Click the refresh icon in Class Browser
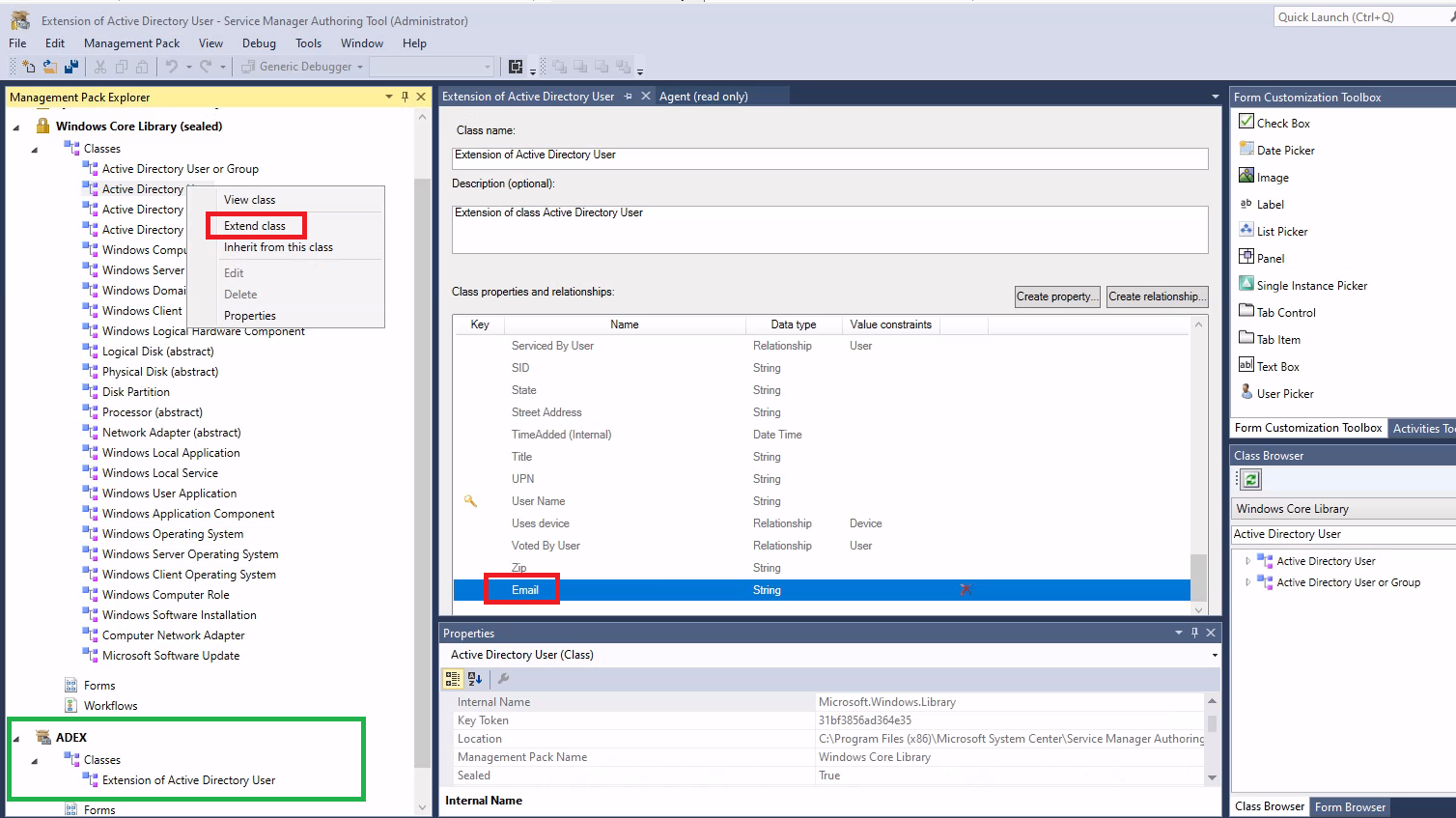This screenshot has width=1456, height=818. coord(1250,480)
